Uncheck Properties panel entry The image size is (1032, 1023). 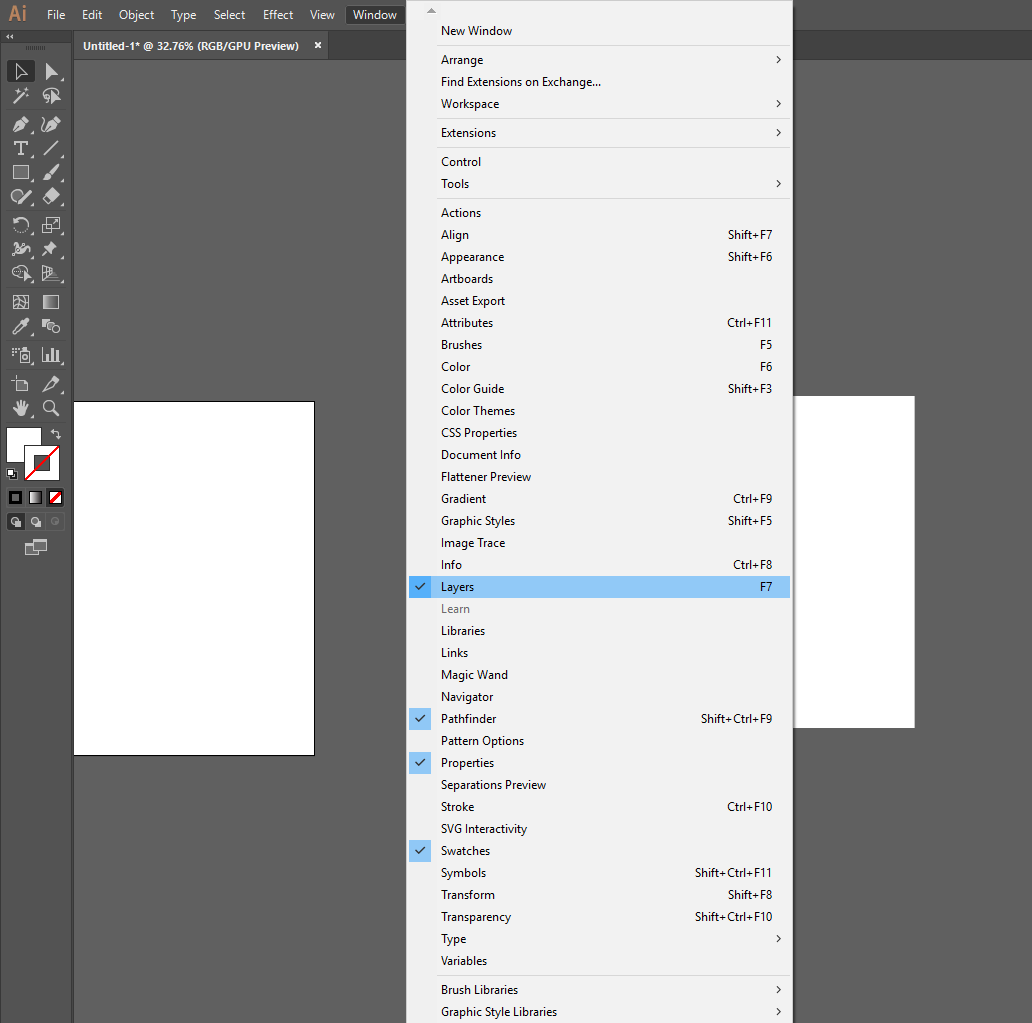point(599,762)
